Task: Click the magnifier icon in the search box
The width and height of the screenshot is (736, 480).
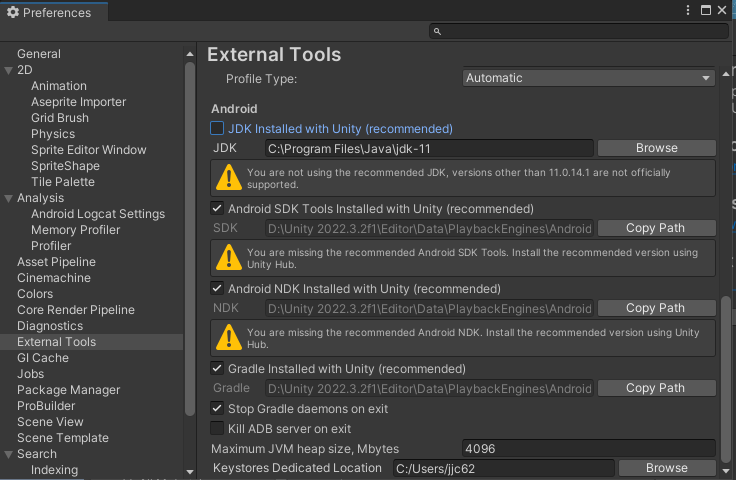Action: tap(438, 32)
